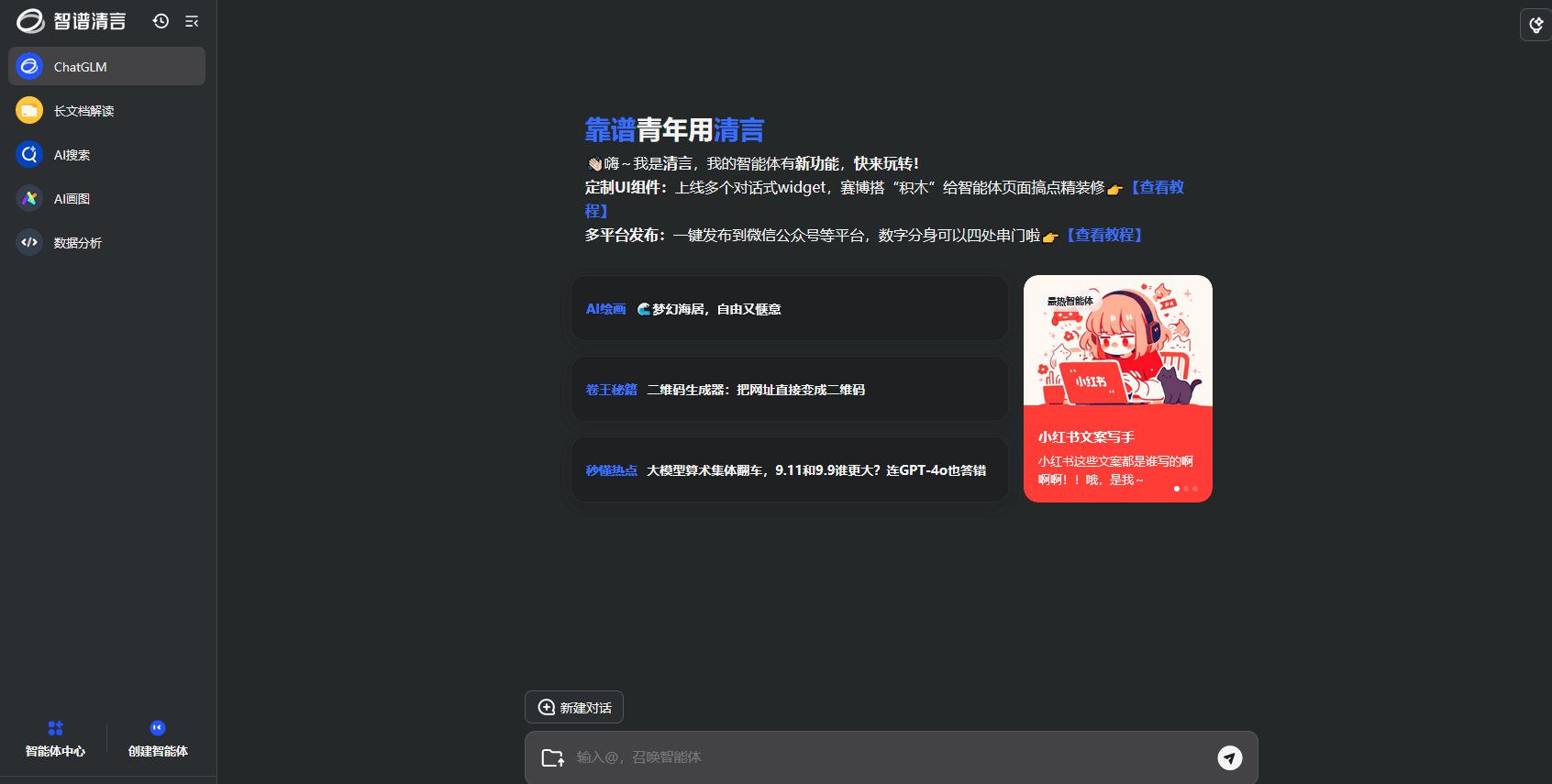Open 长文档解读 folder icon
The width and height of the screenshot is (1552, 784).
[x=29, y=110]
